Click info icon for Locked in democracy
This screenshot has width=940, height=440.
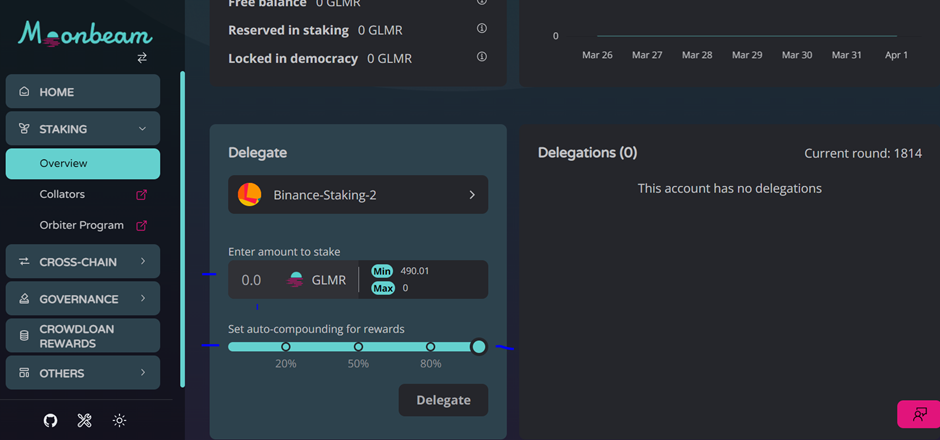481,57
